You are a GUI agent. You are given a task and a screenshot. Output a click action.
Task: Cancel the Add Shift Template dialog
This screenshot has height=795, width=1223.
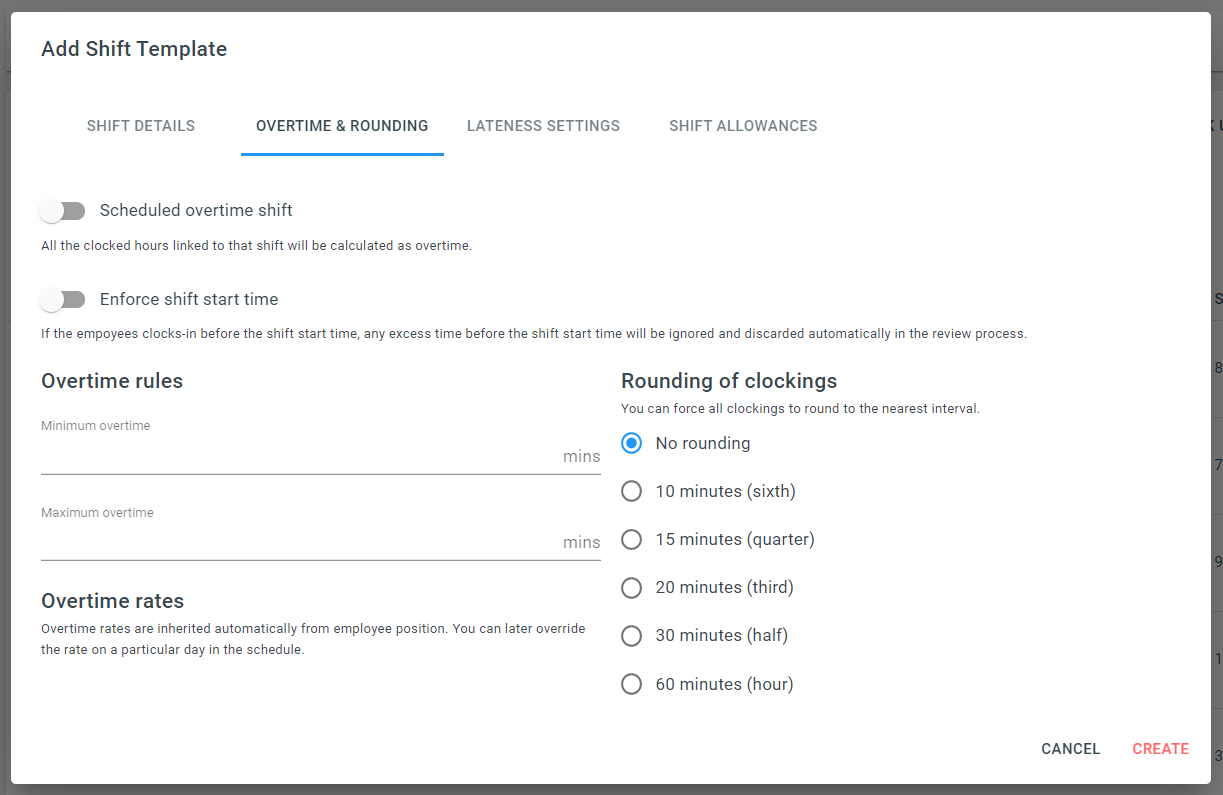coord(1070,749)
